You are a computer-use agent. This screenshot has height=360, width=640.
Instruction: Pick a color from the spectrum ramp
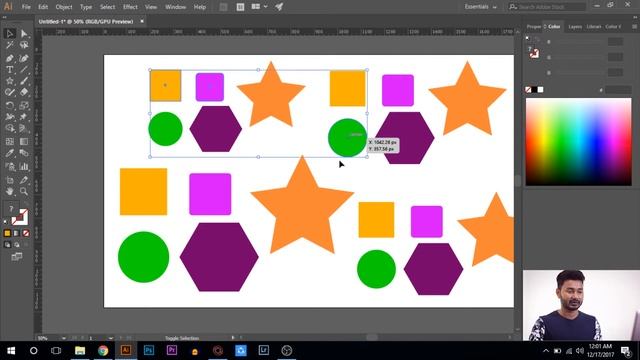578,142
